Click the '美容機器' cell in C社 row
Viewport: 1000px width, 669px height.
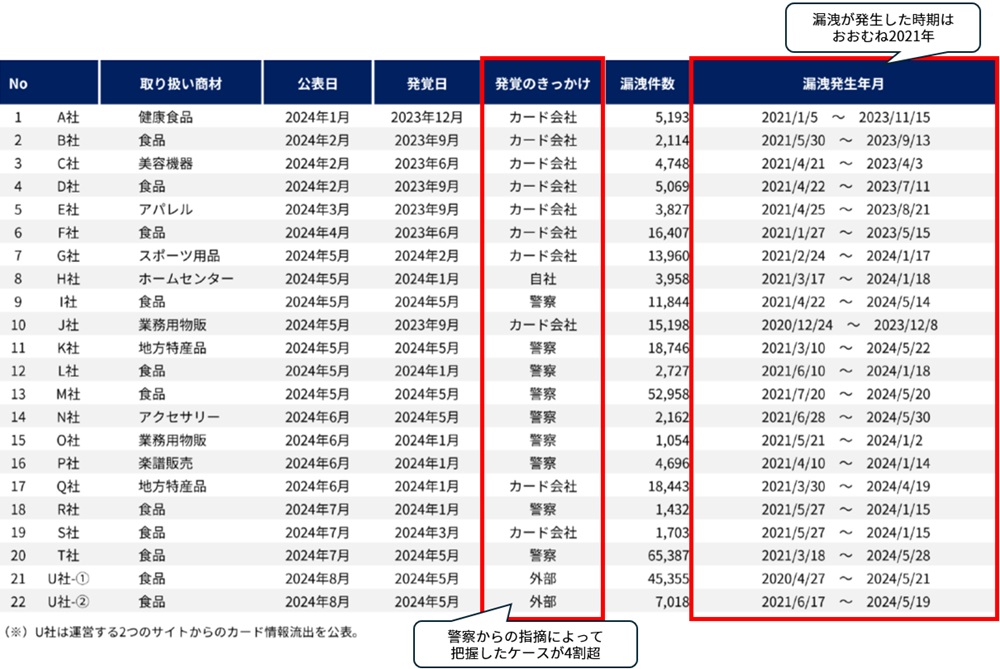click(165, 163)
